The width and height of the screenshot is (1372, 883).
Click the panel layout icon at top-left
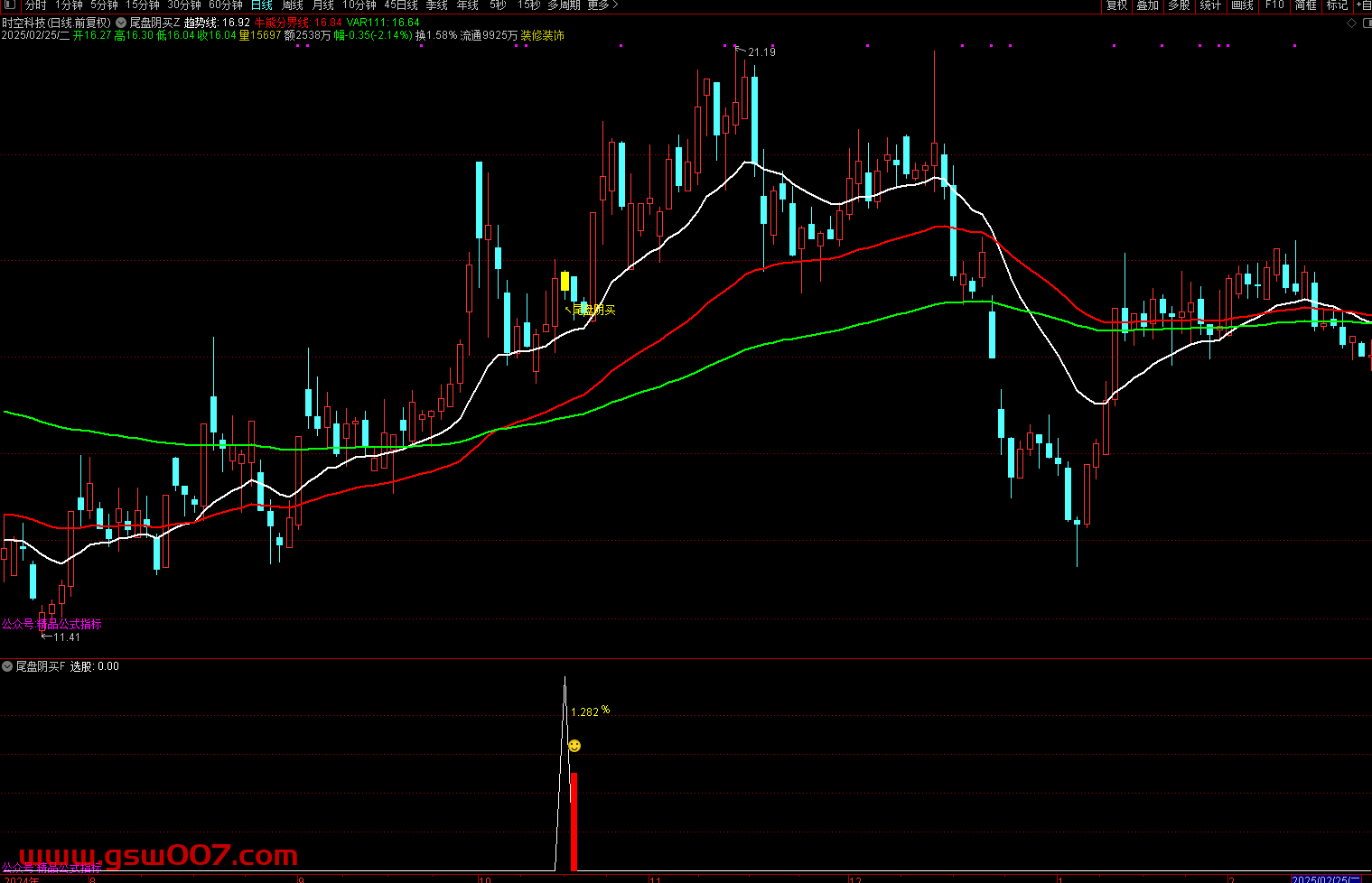click(x=9, y=5)
